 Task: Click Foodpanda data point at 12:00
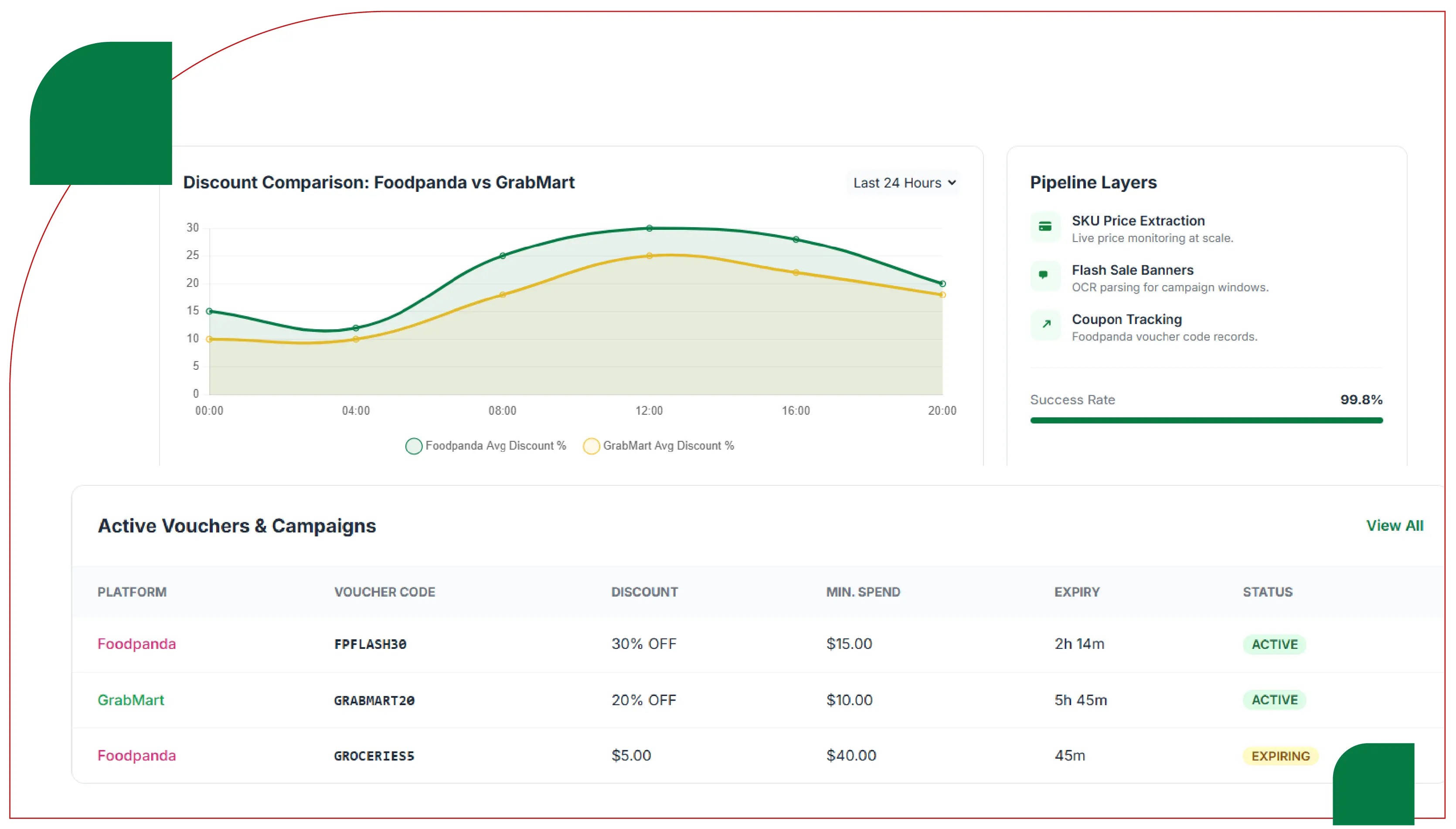[x=649, y=229]
